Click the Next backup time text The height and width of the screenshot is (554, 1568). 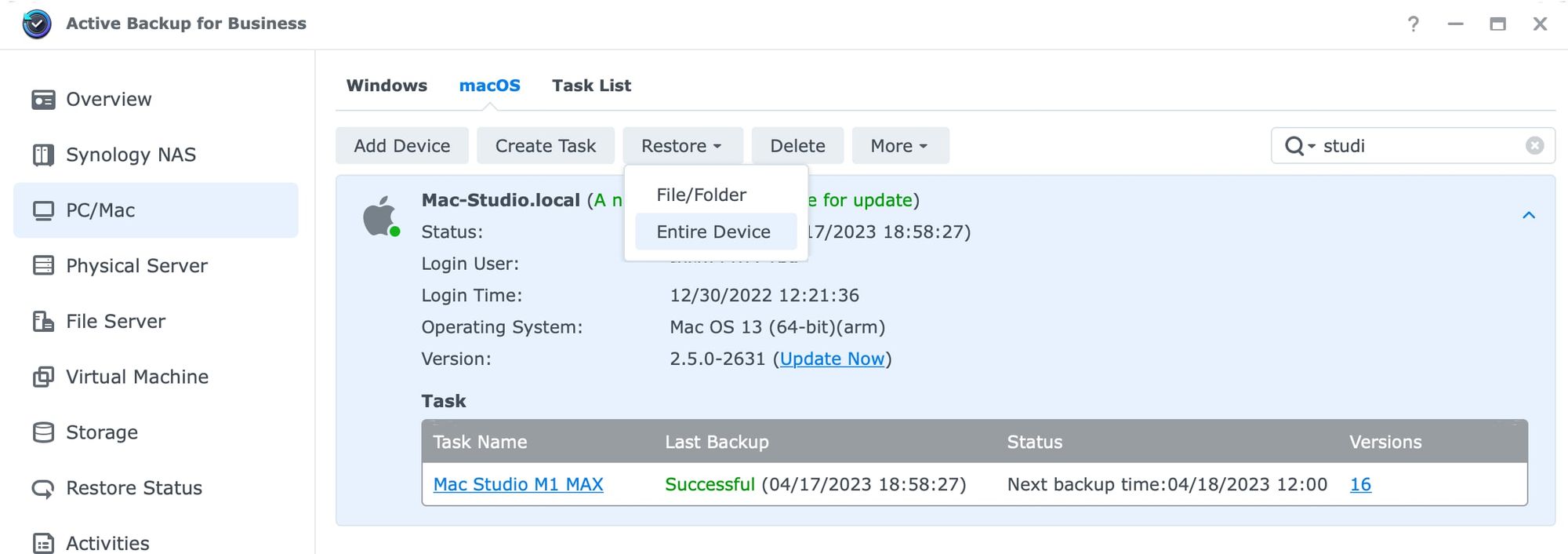coord(1167,484)
